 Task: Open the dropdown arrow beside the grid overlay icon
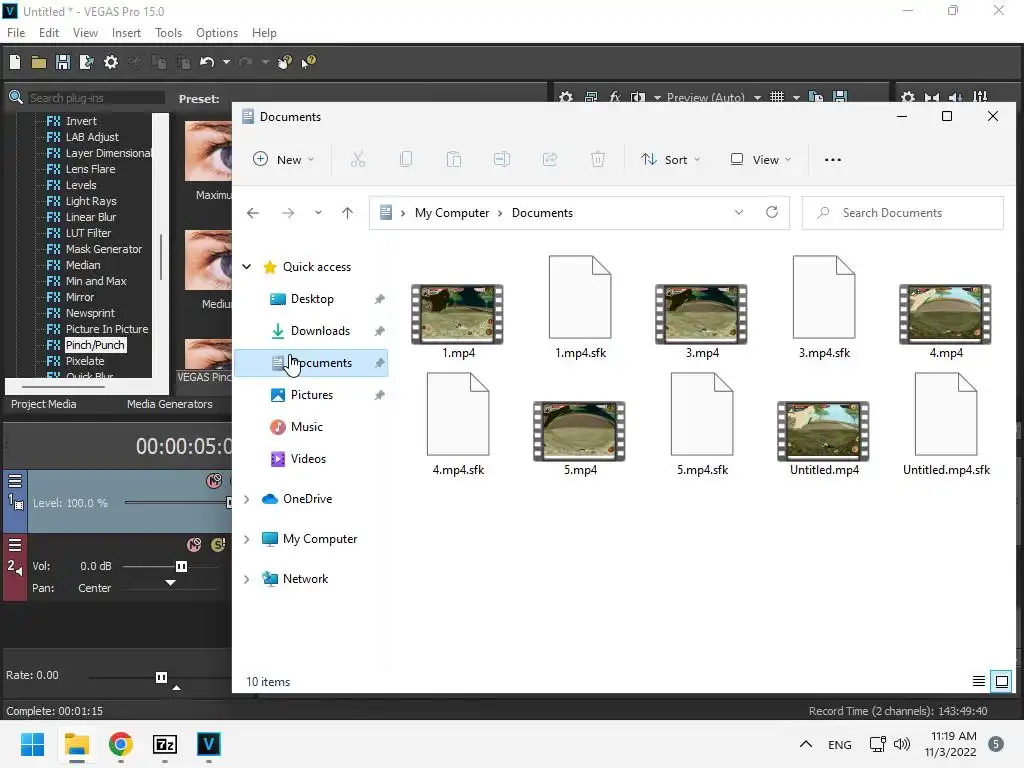click(796, 97)
